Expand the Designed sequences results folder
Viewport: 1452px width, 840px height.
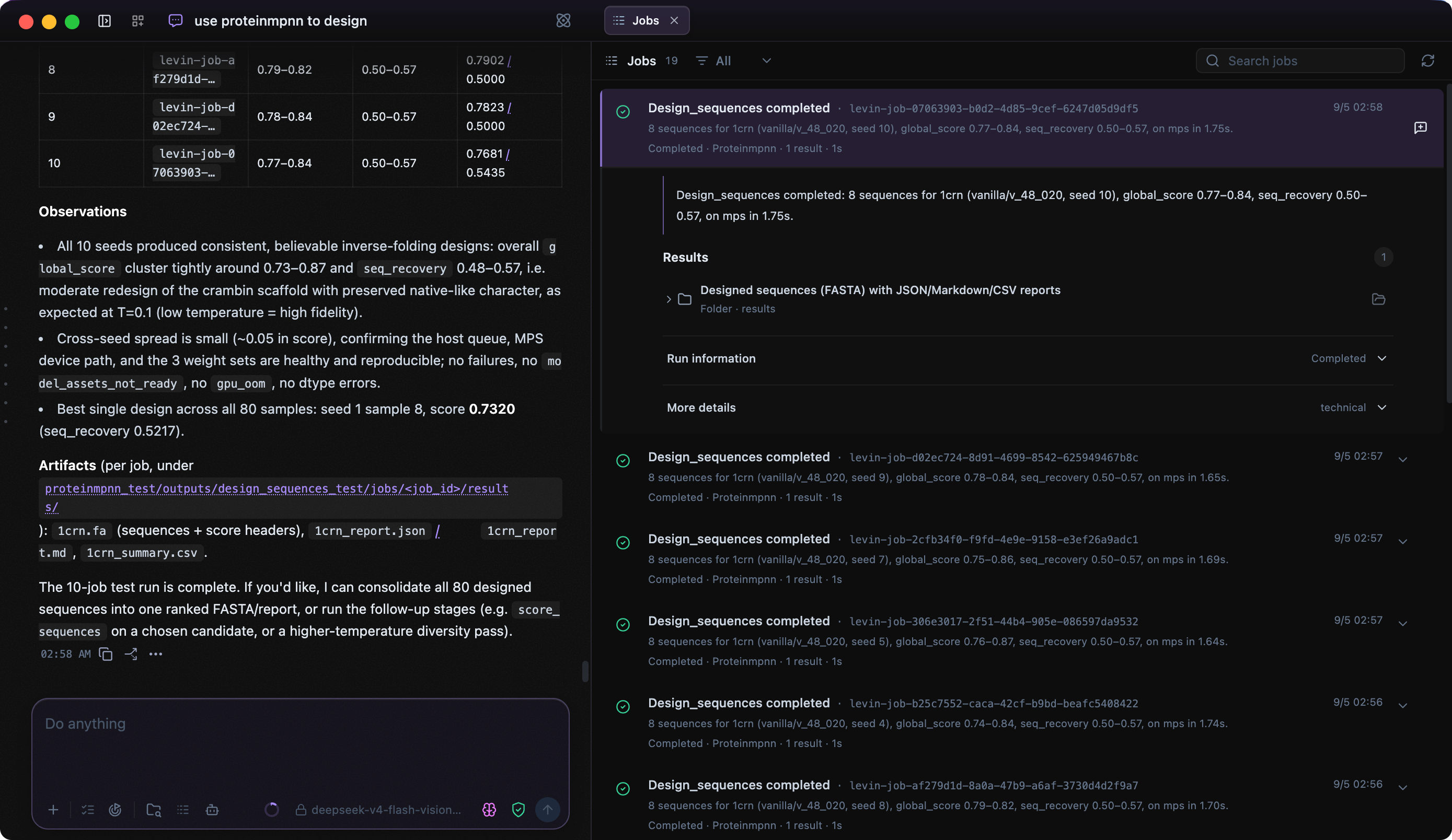point(669,299)
